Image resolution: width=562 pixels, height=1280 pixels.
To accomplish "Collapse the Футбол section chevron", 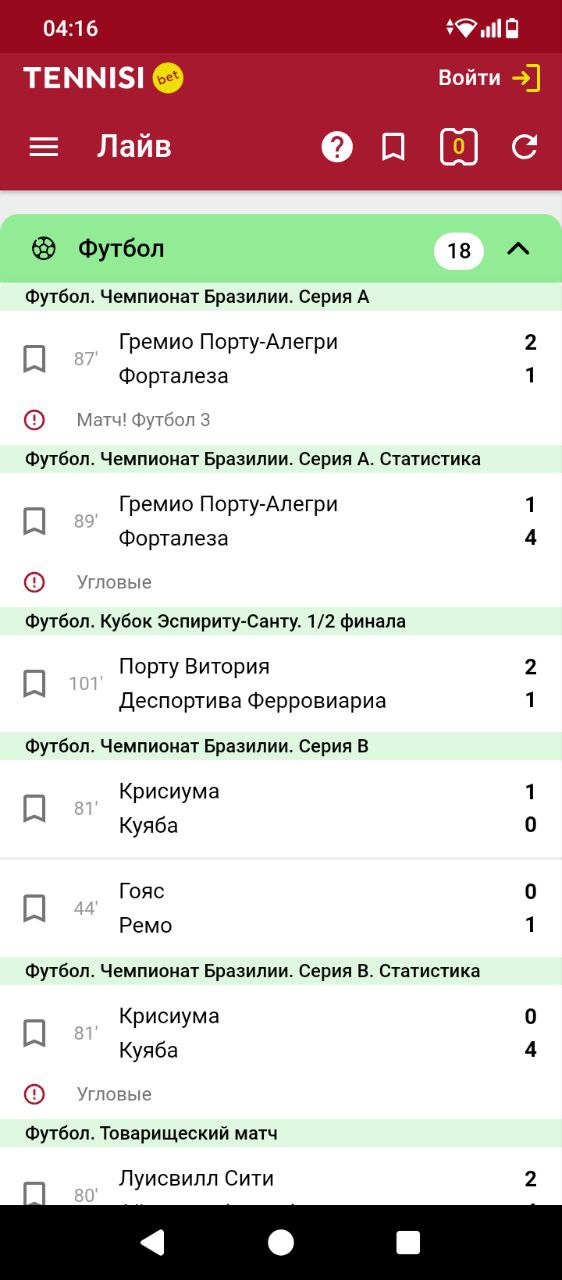I will (x=518, y=249).
